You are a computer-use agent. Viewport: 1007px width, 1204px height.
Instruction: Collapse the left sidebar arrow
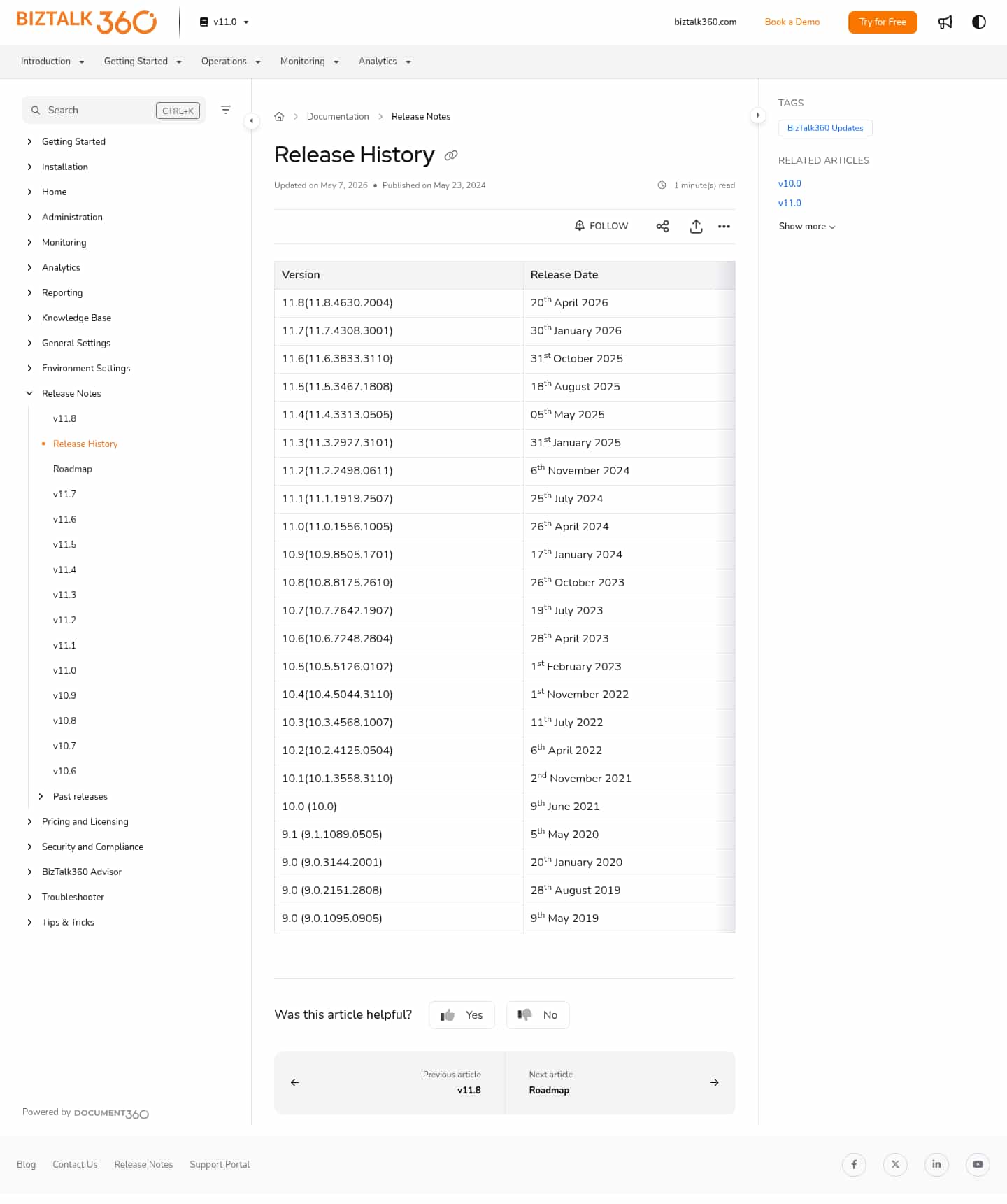point(252,121)
